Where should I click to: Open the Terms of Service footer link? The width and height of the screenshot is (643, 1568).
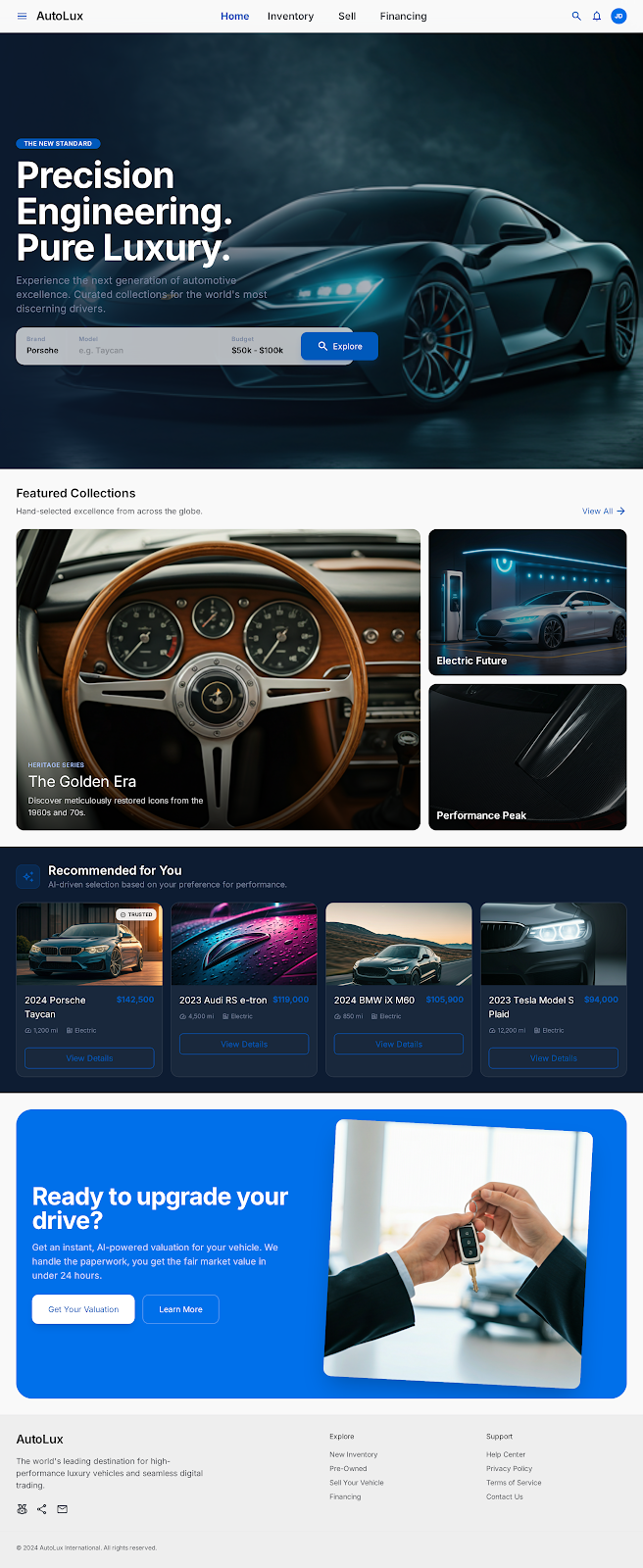pyautogui.click(x=514, y=1483)
